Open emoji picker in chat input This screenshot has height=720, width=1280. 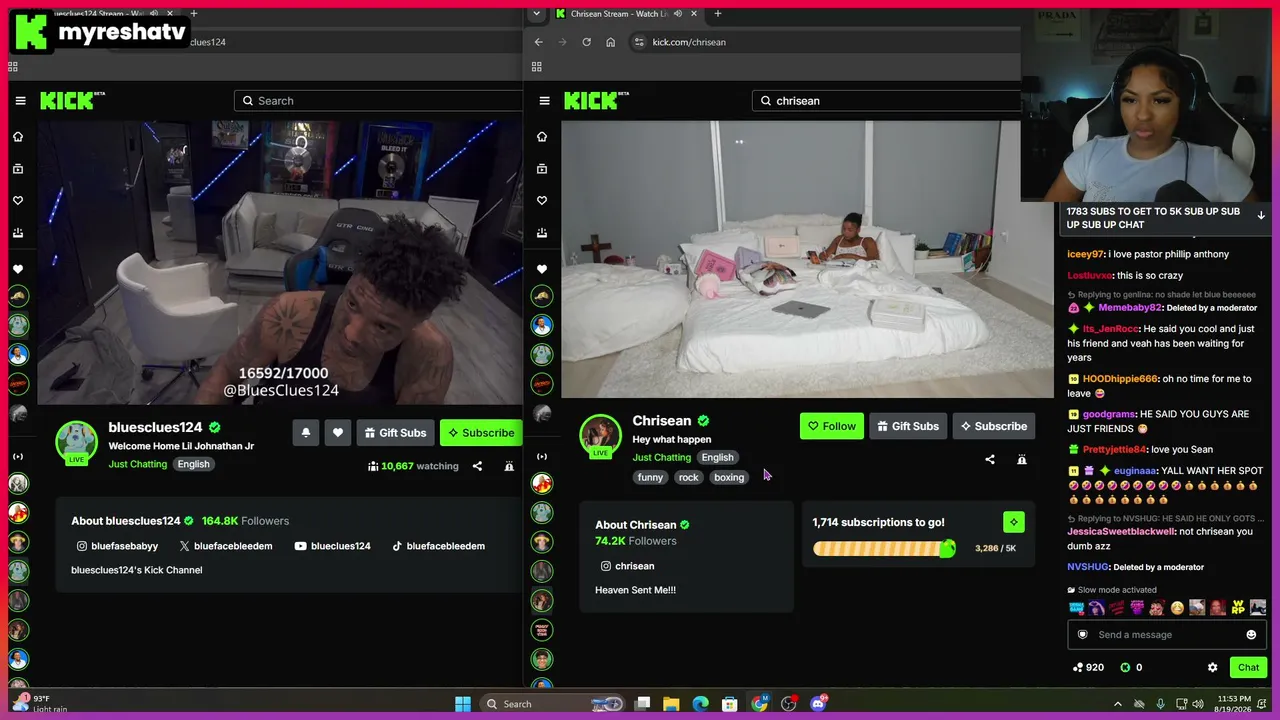[x=1251, y=635]
